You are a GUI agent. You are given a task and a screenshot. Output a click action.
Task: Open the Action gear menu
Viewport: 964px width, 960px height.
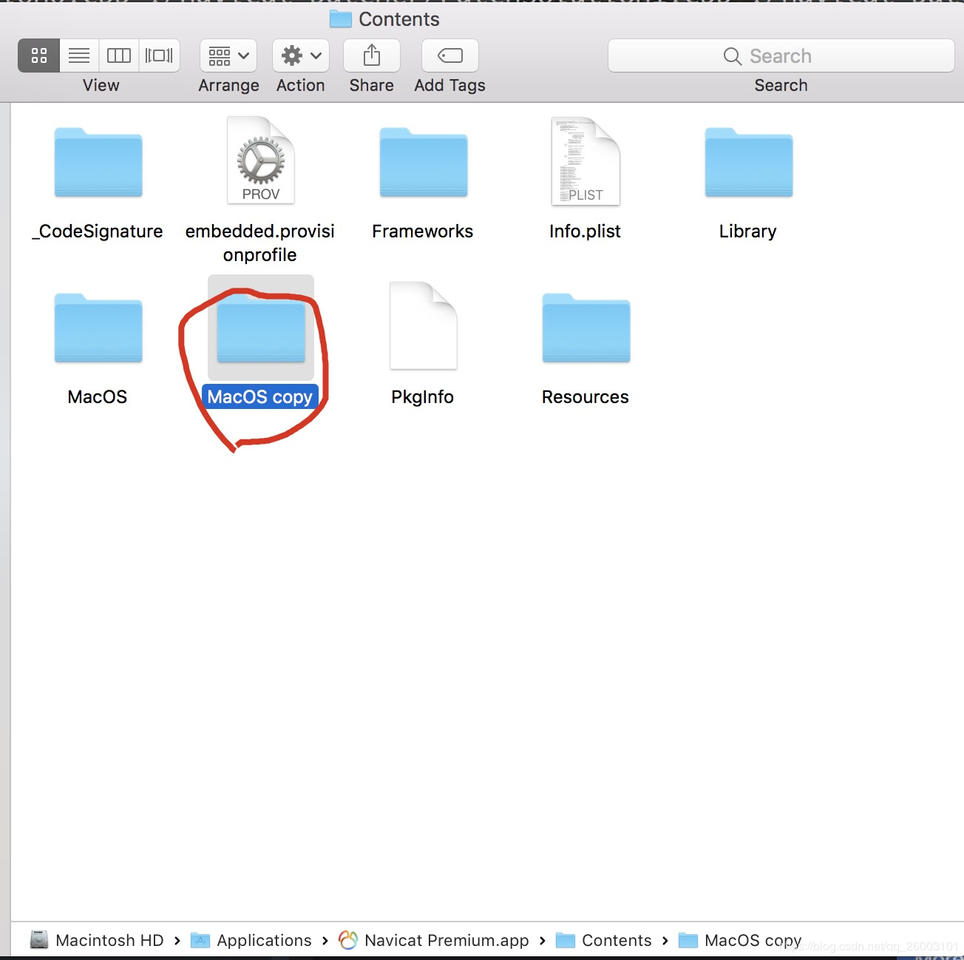pyautogui.click(x=301, y=56)
